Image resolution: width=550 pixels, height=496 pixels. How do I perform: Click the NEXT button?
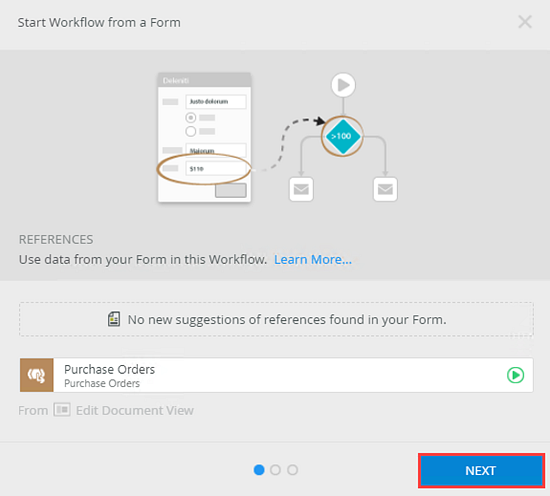click(x=481, y=470)
